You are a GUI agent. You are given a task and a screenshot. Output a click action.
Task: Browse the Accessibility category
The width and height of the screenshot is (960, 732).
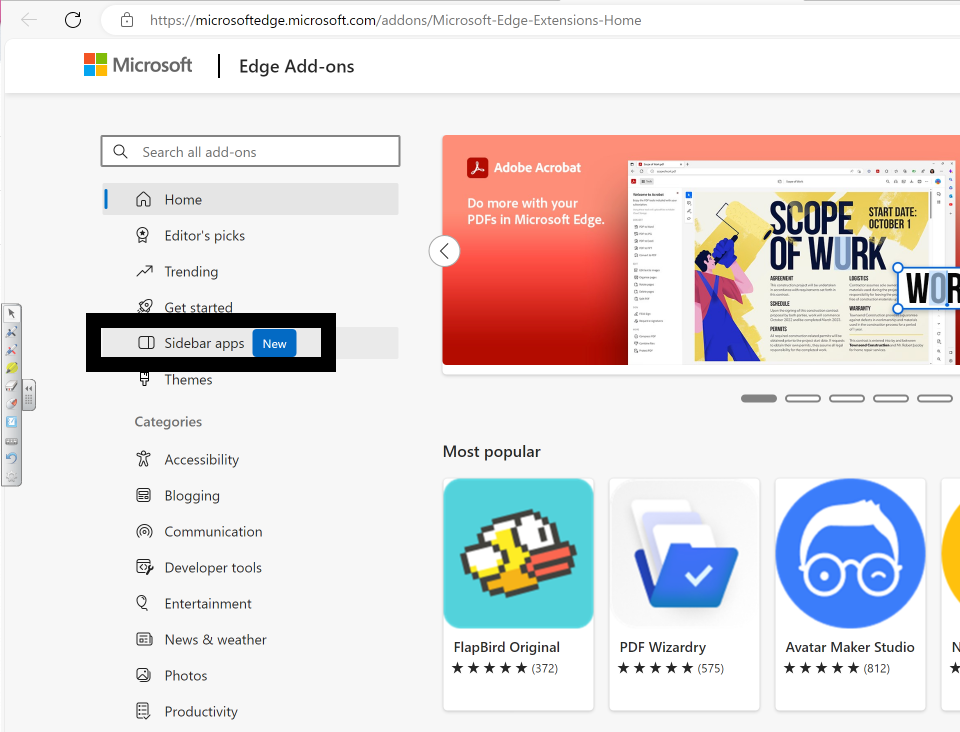pyautogui.click(x=201, y=460)
